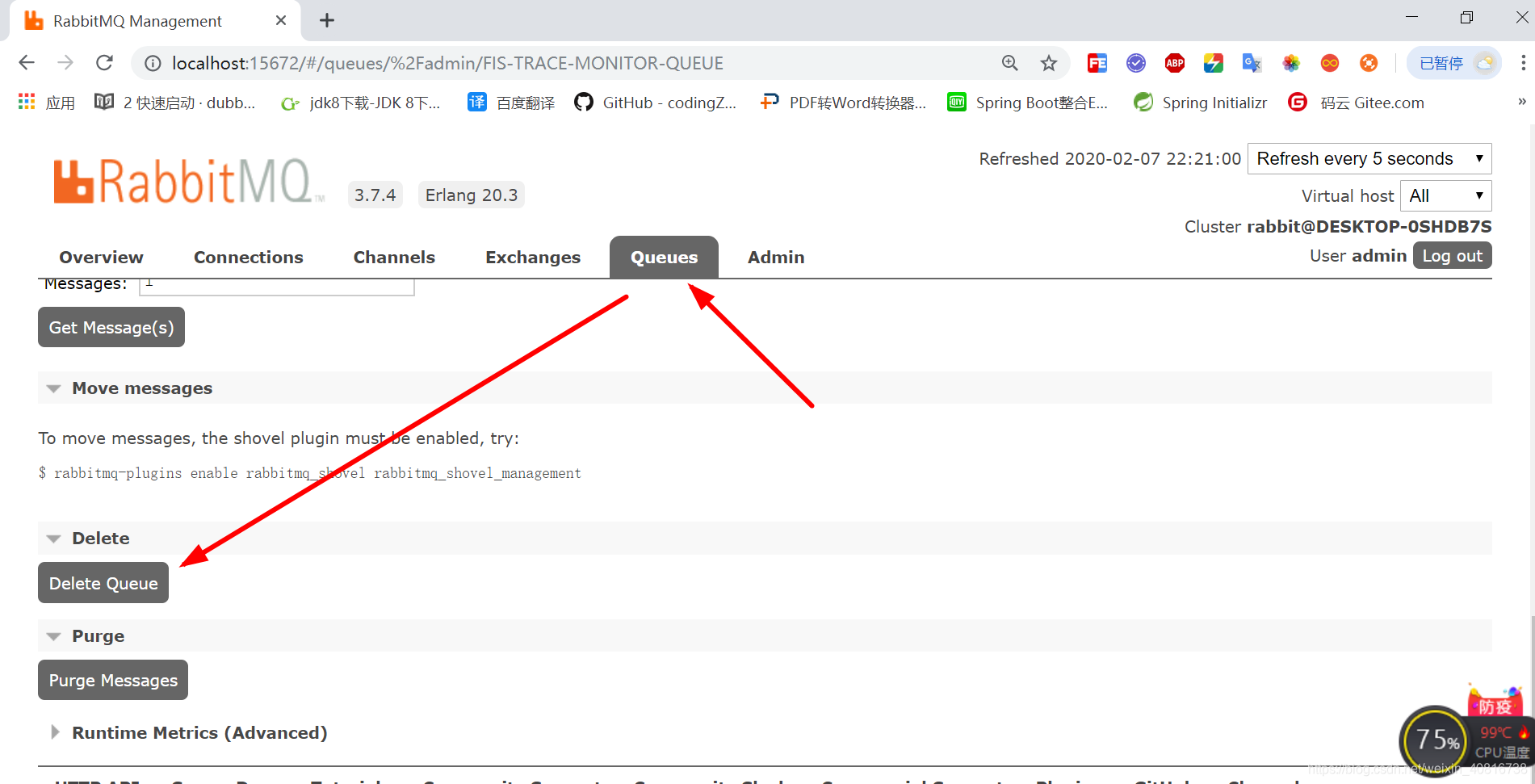
Task: Open the PDF to Word converter bookmark
Action: tap(843, 103)
